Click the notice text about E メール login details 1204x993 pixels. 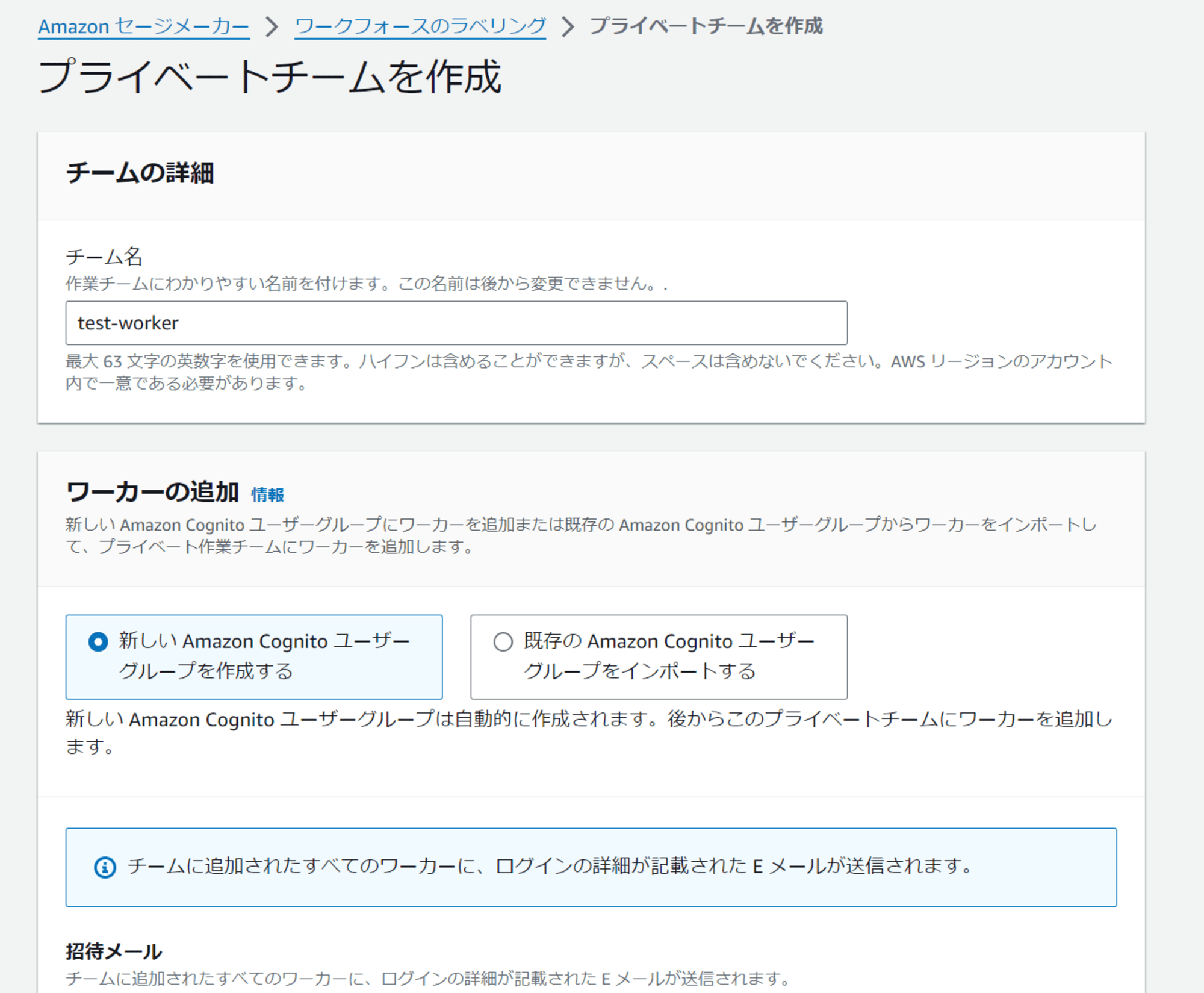point(550,866)
